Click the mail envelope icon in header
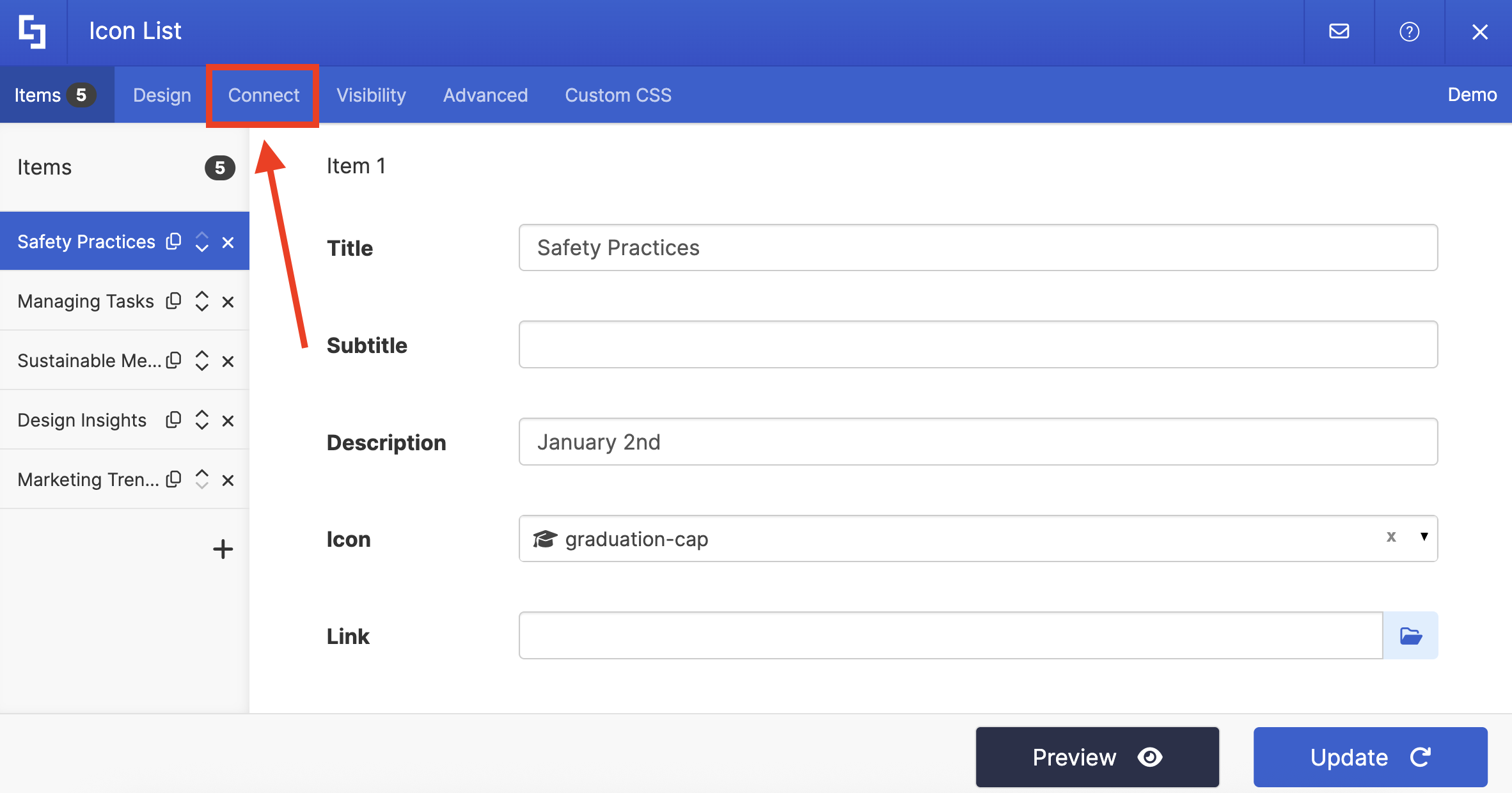 click(1339, 31)
